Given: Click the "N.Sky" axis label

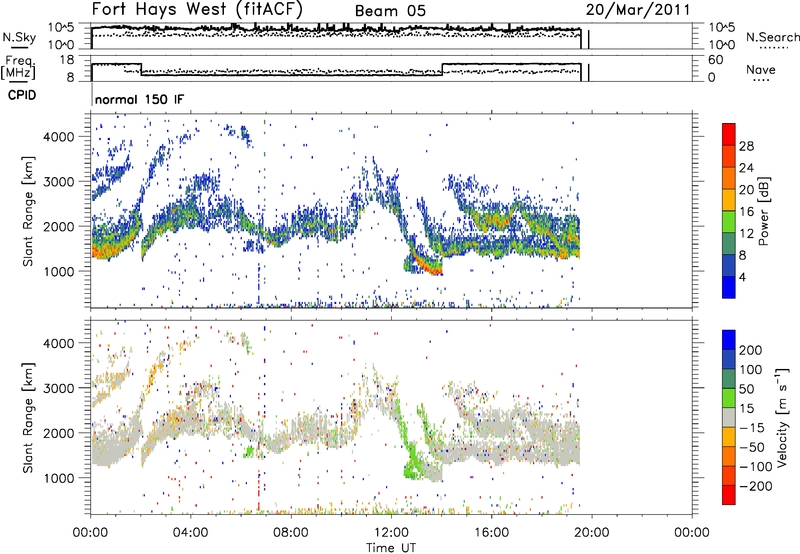Looking at the screenshot, I should pyautogui.click(x=19, y=37).
